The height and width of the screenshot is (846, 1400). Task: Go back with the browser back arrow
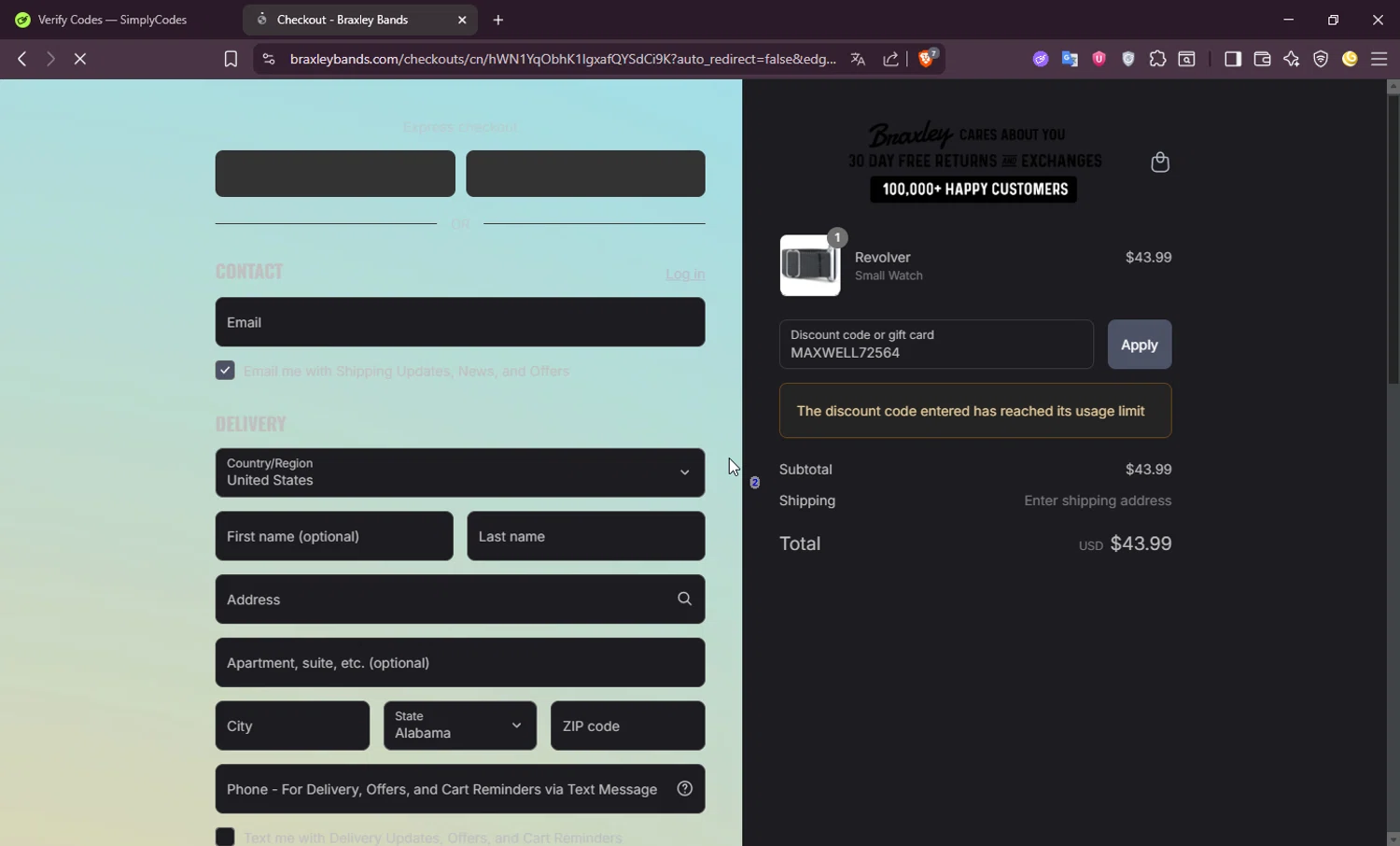(x=22, y=59)
